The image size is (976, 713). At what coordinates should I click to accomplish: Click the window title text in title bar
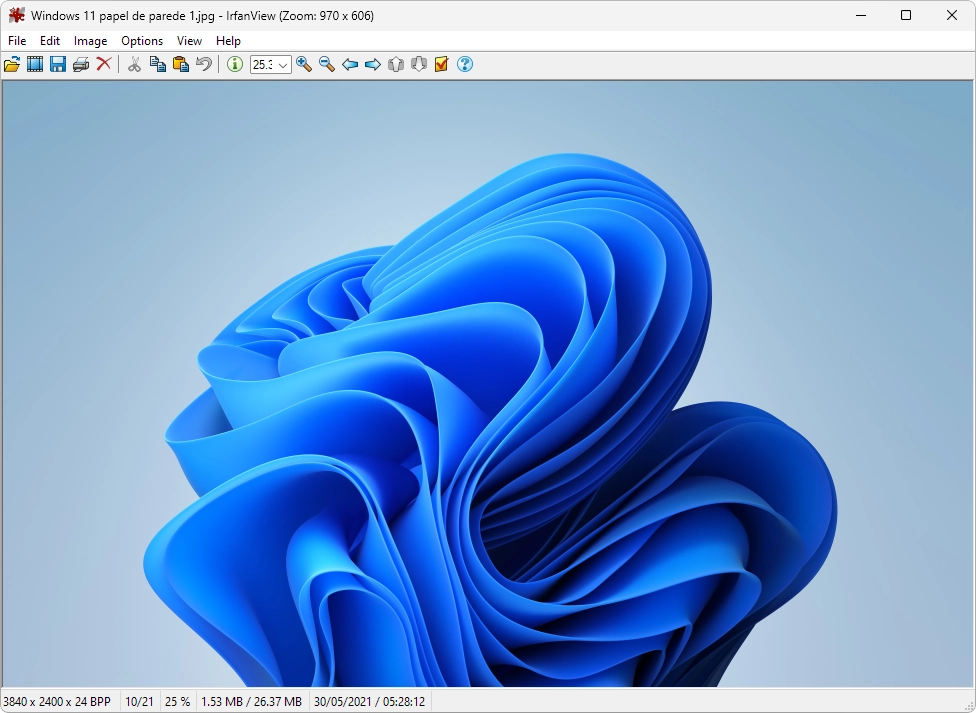click(202, 16)
